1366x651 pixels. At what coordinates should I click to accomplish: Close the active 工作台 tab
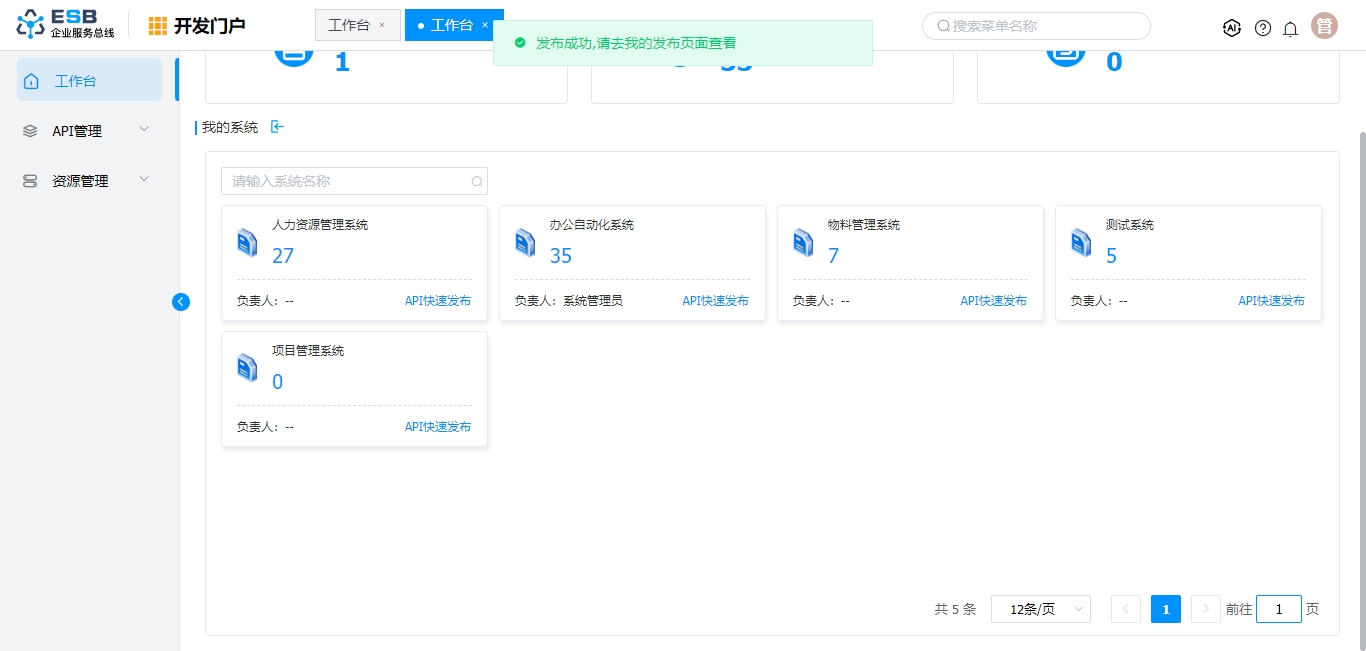pyautogui.click(x=485, y=25)
